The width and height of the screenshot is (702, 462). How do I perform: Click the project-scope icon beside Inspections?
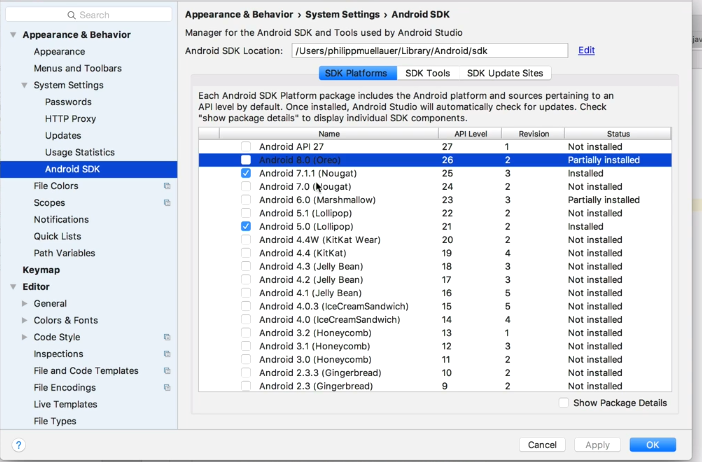point(167,354)
